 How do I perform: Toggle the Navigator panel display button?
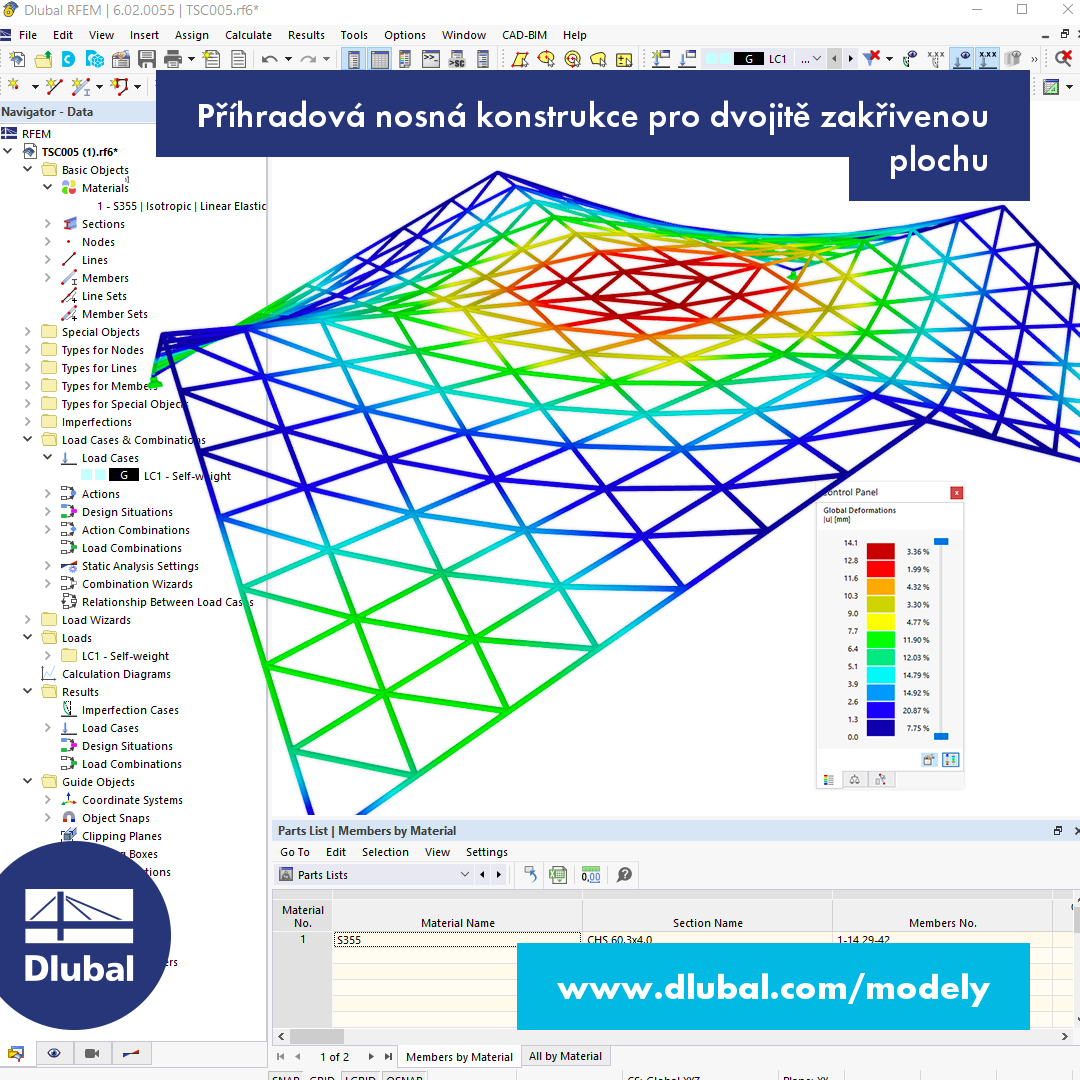tap(353, 59)
